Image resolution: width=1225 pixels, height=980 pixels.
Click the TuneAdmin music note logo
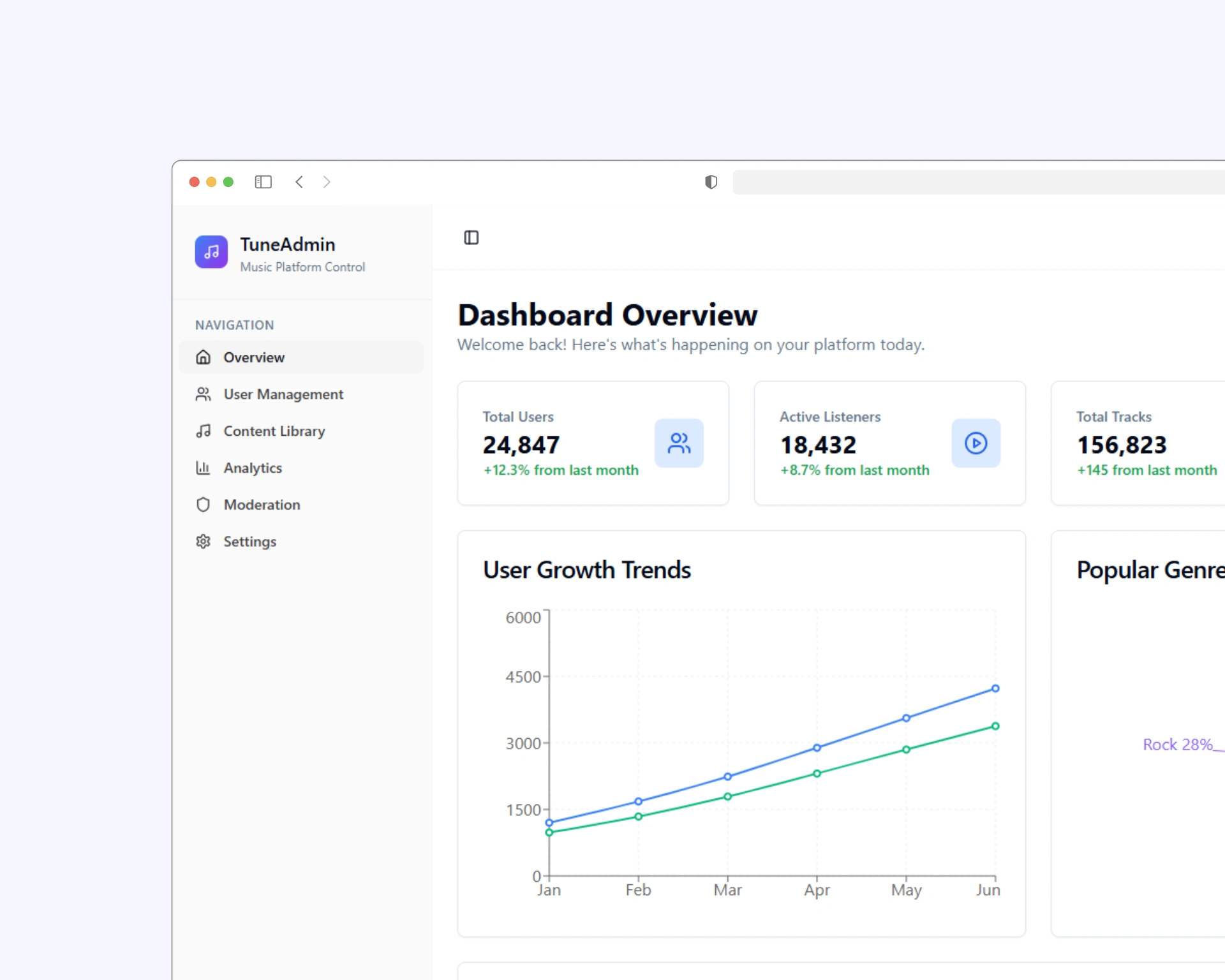pos(211,252)
